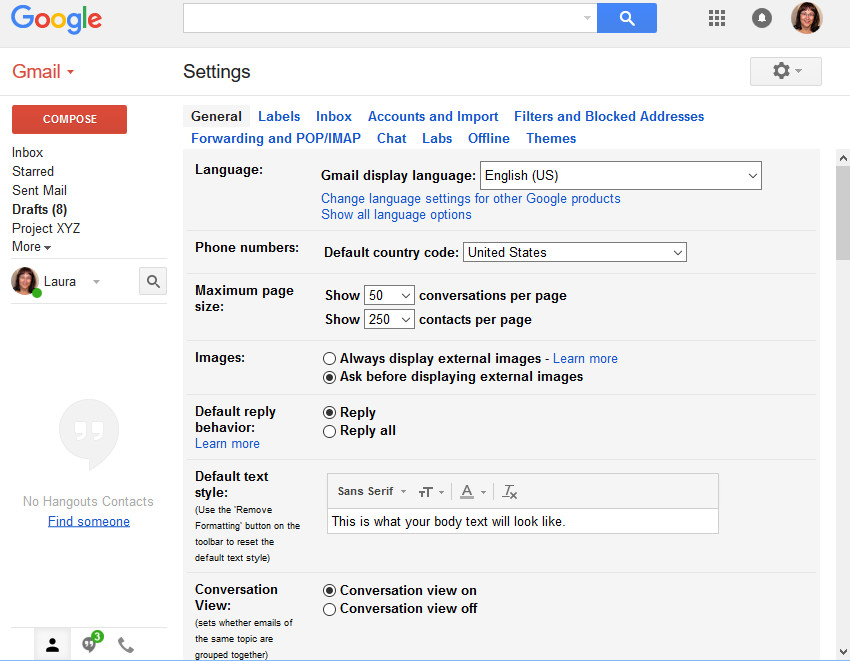850x661 pixels.
Task: Open conversations per page dropdown showing 50
Action: point(389,295)
